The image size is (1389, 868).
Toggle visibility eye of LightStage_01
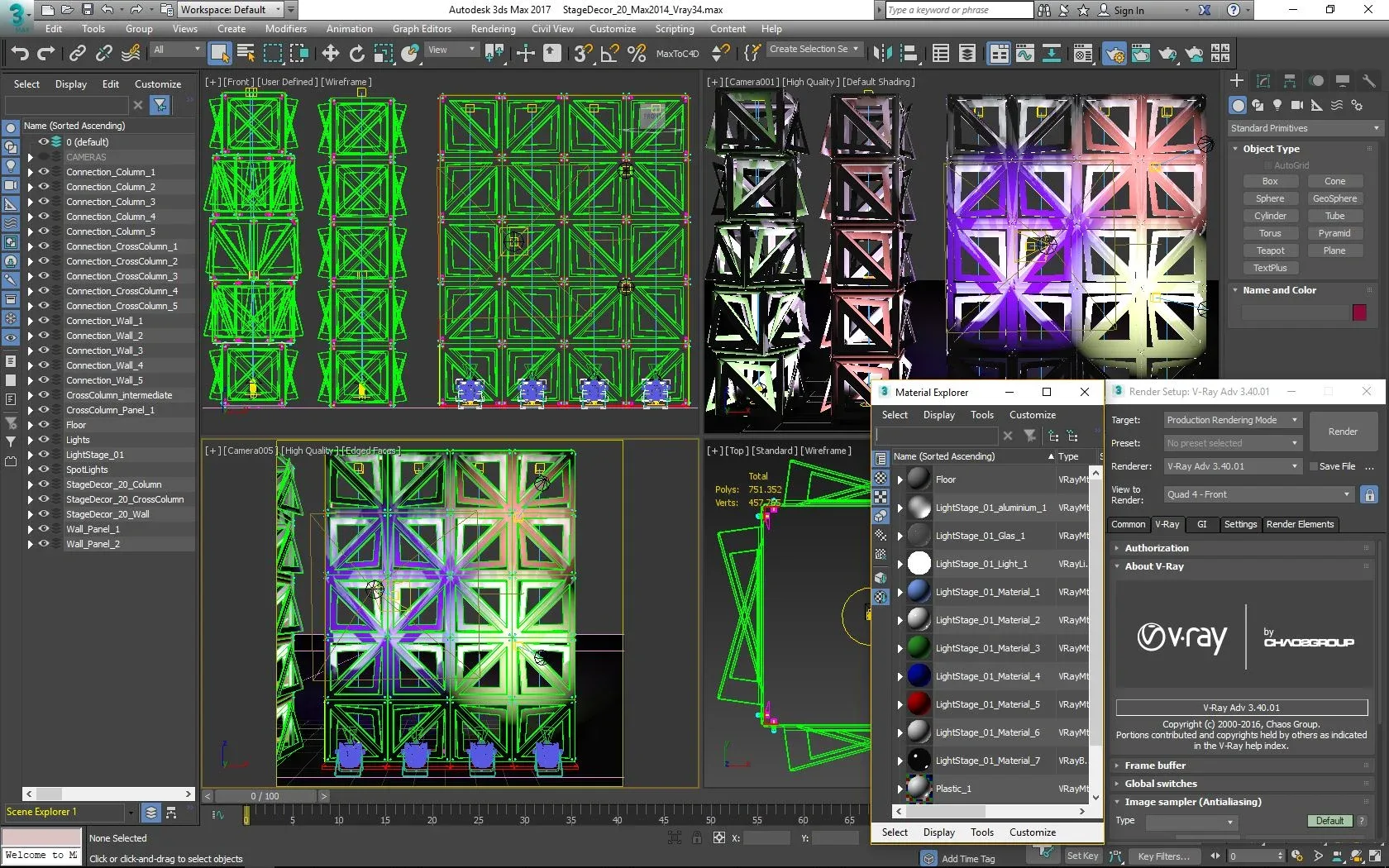44,455
